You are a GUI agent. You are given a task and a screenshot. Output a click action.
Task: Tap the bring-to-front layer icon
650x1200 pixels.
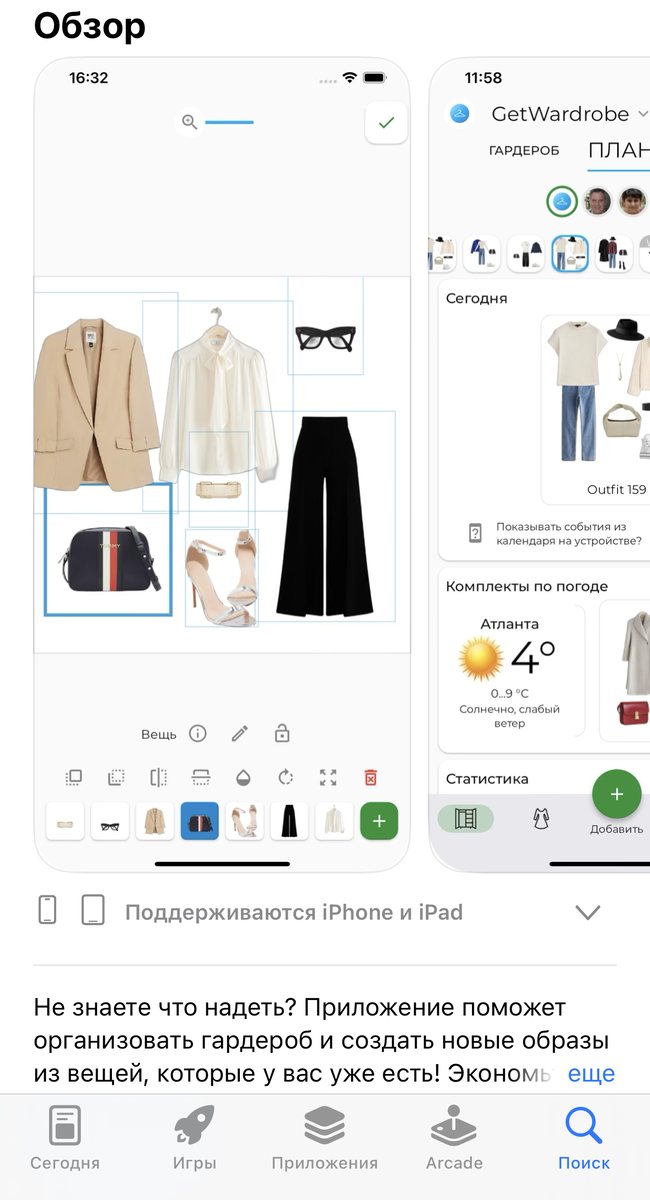(x=73, y=777)
